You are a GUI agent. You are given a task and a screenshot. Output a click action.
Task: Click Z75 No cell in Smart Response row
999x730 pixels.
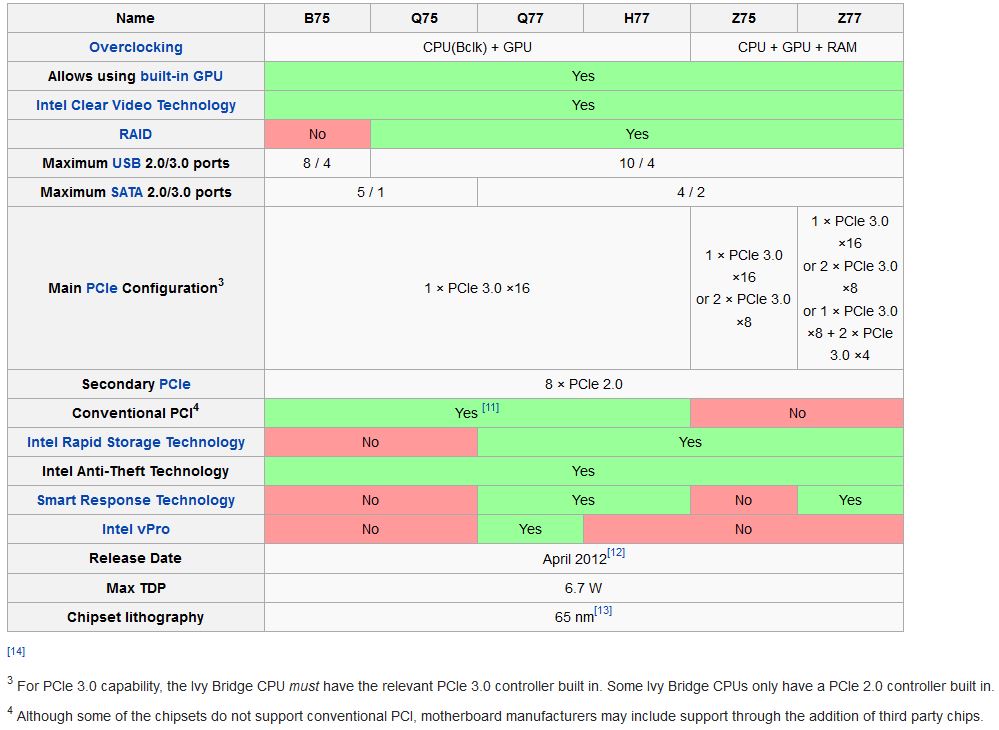(x=744, y=500)
